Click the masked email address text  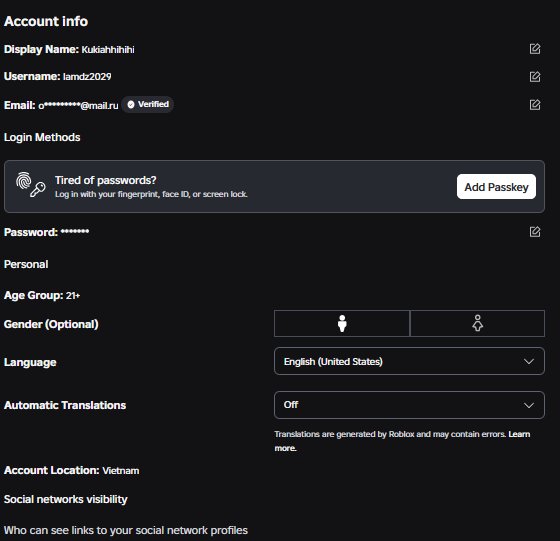[x=78, y=106]
